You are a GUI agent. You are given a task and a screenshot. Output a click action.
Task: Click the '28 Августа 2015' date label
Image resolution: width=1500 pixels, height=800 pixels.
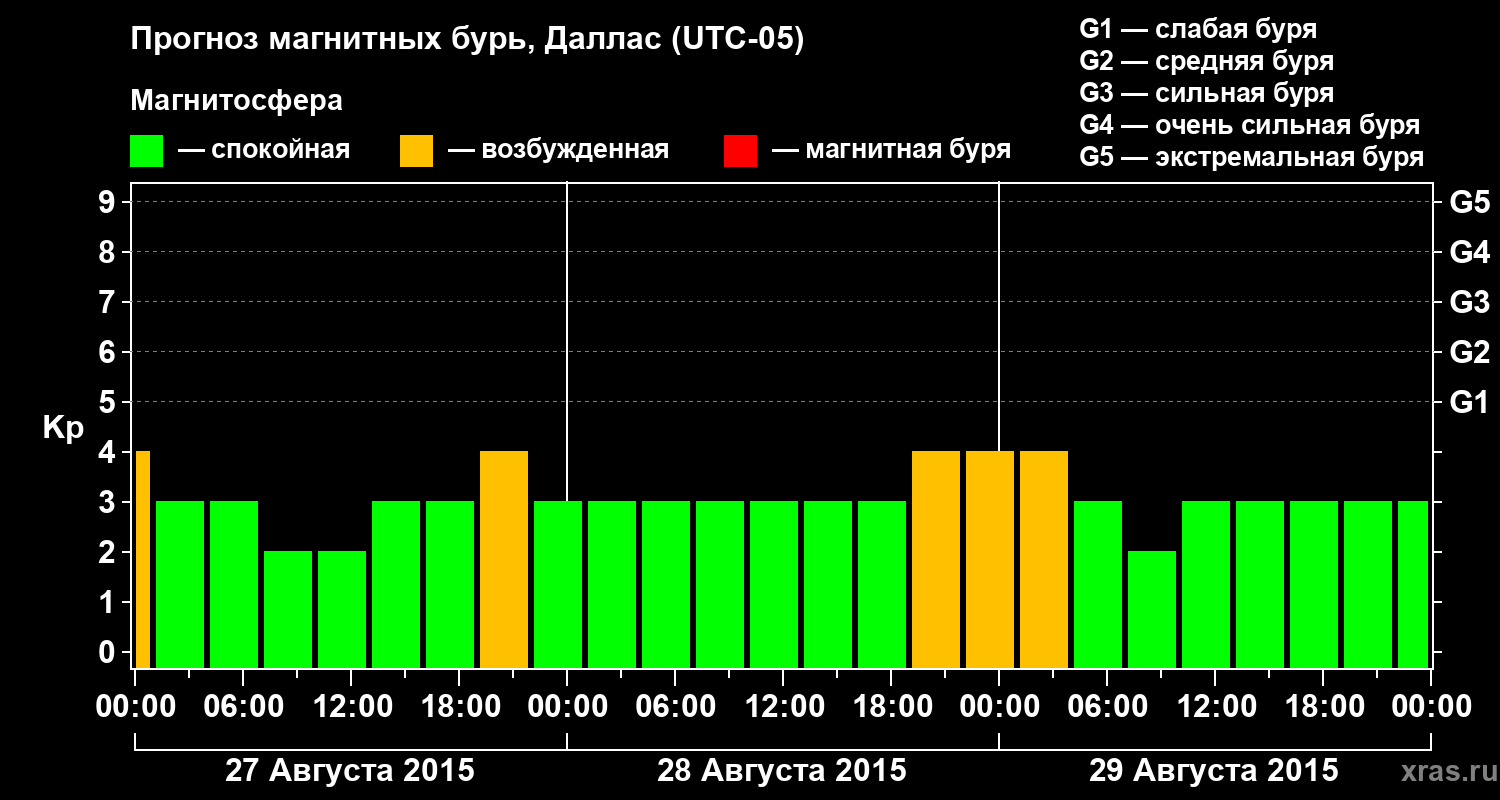782,771
